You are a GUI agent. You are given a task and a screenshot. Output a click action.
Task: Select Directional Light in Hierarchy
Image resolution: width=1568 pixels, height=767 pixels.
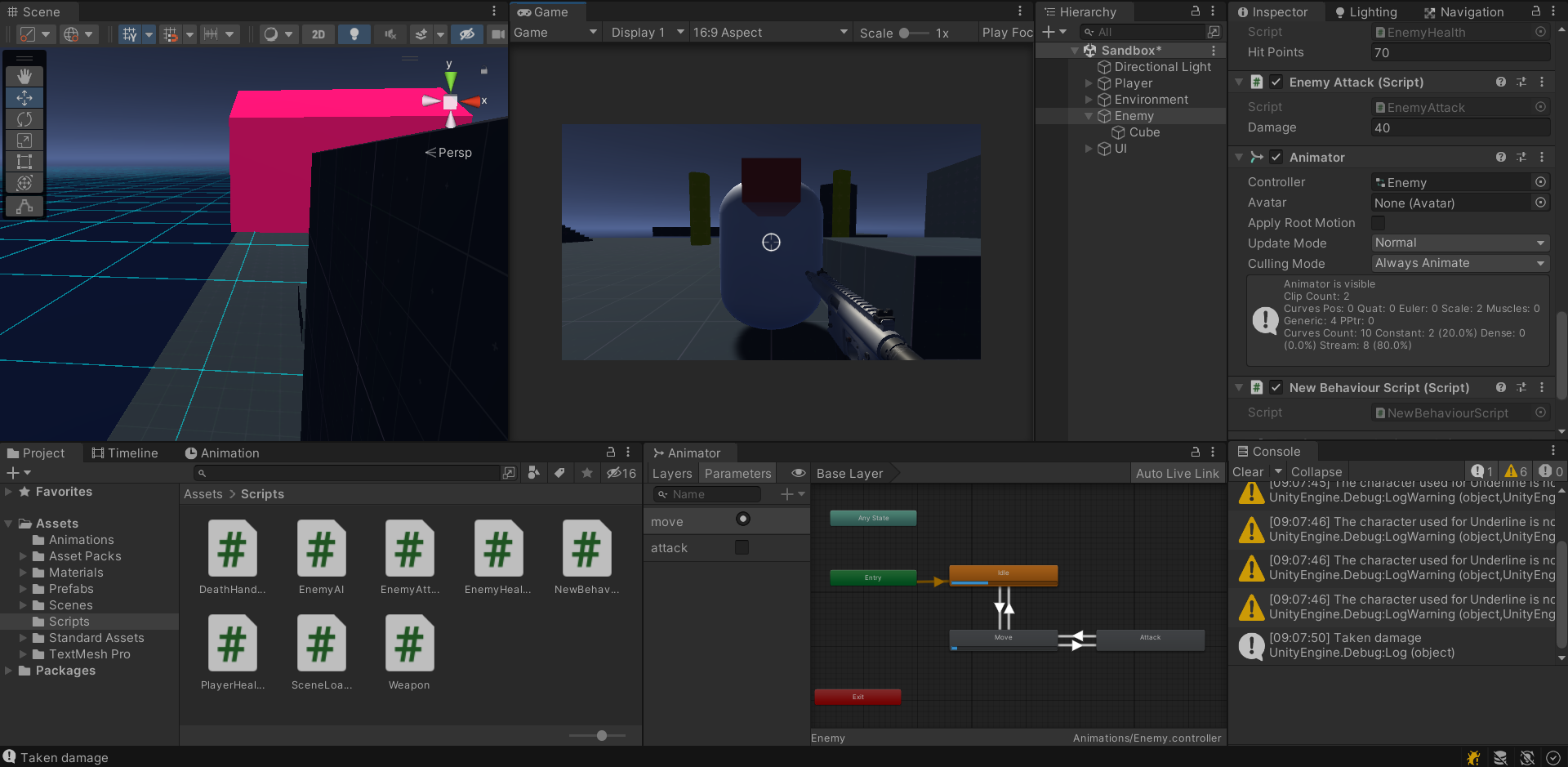(1162, 67)
